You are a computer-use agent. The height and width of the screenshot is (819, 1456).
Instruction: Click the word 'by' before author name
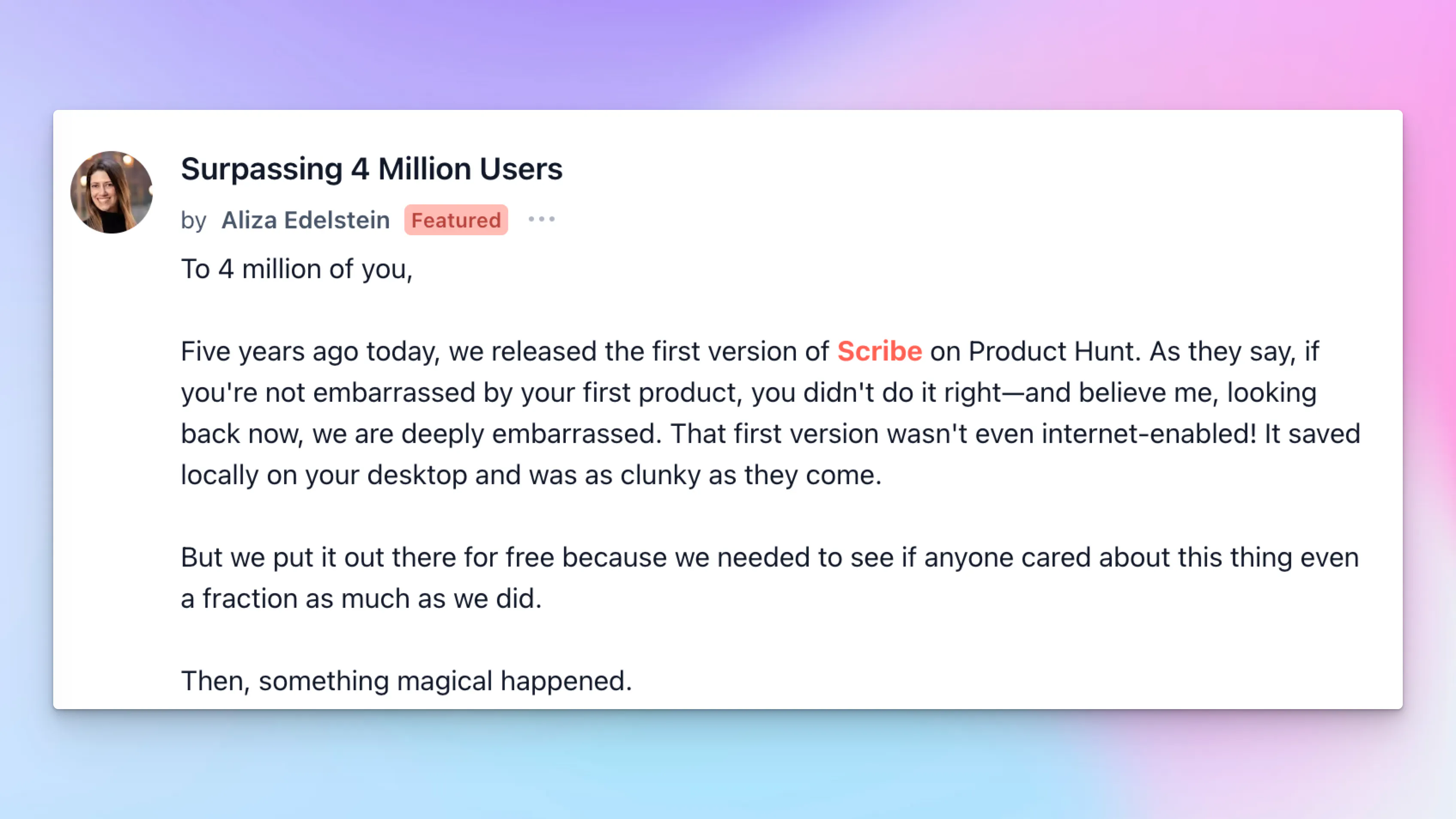[x=193, y=221]
